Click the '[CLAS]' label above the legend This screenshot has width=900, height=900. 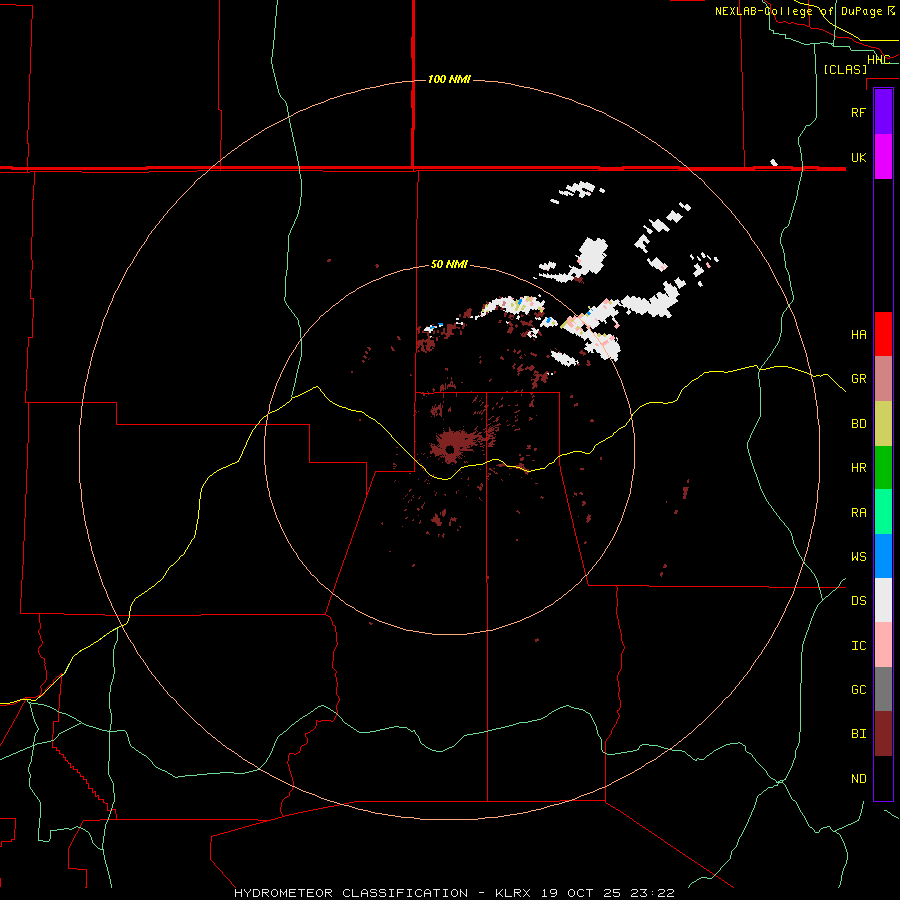coord(845,69)
